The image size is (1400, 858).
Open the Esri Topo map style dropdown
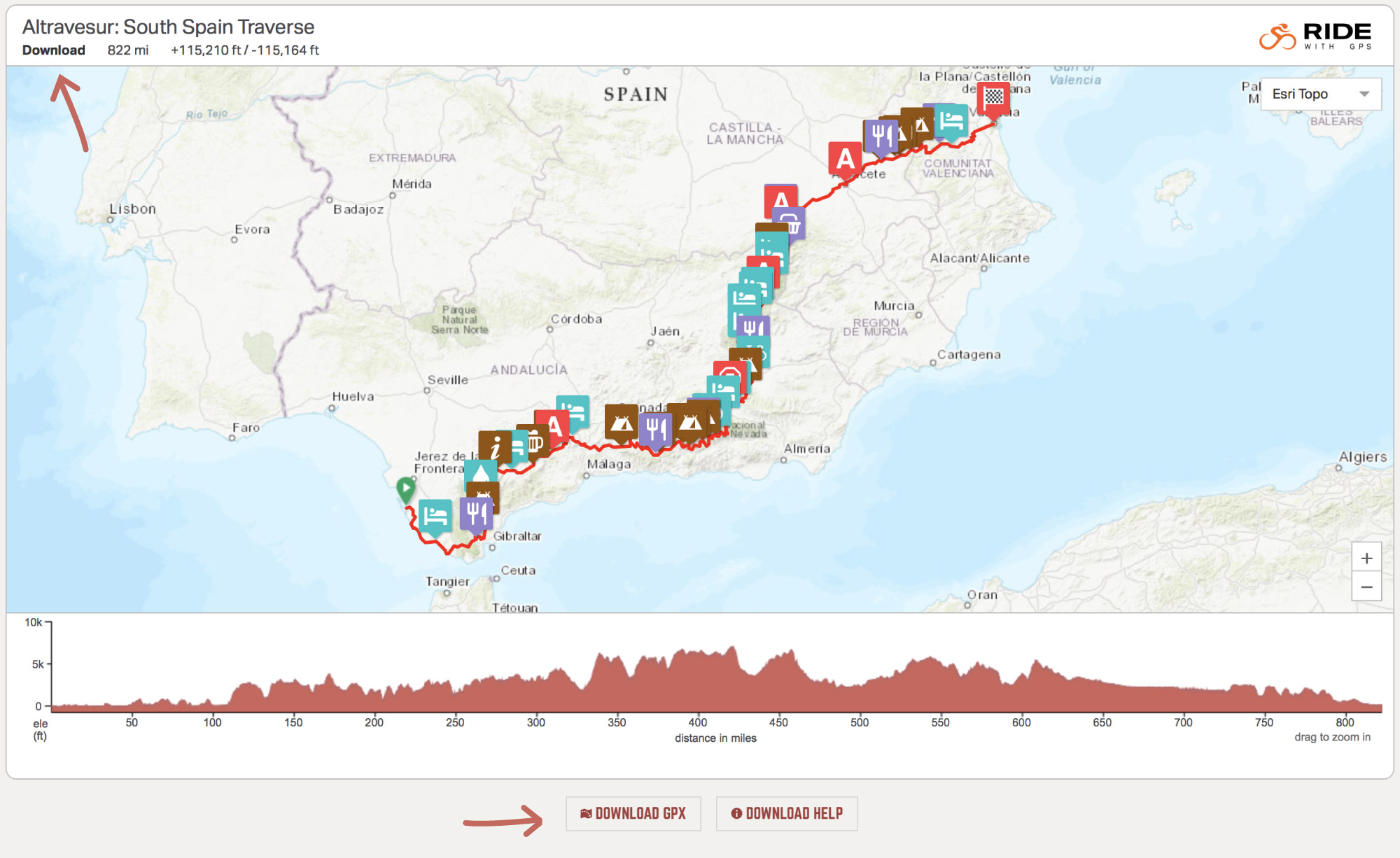[x=1320, y=94]
